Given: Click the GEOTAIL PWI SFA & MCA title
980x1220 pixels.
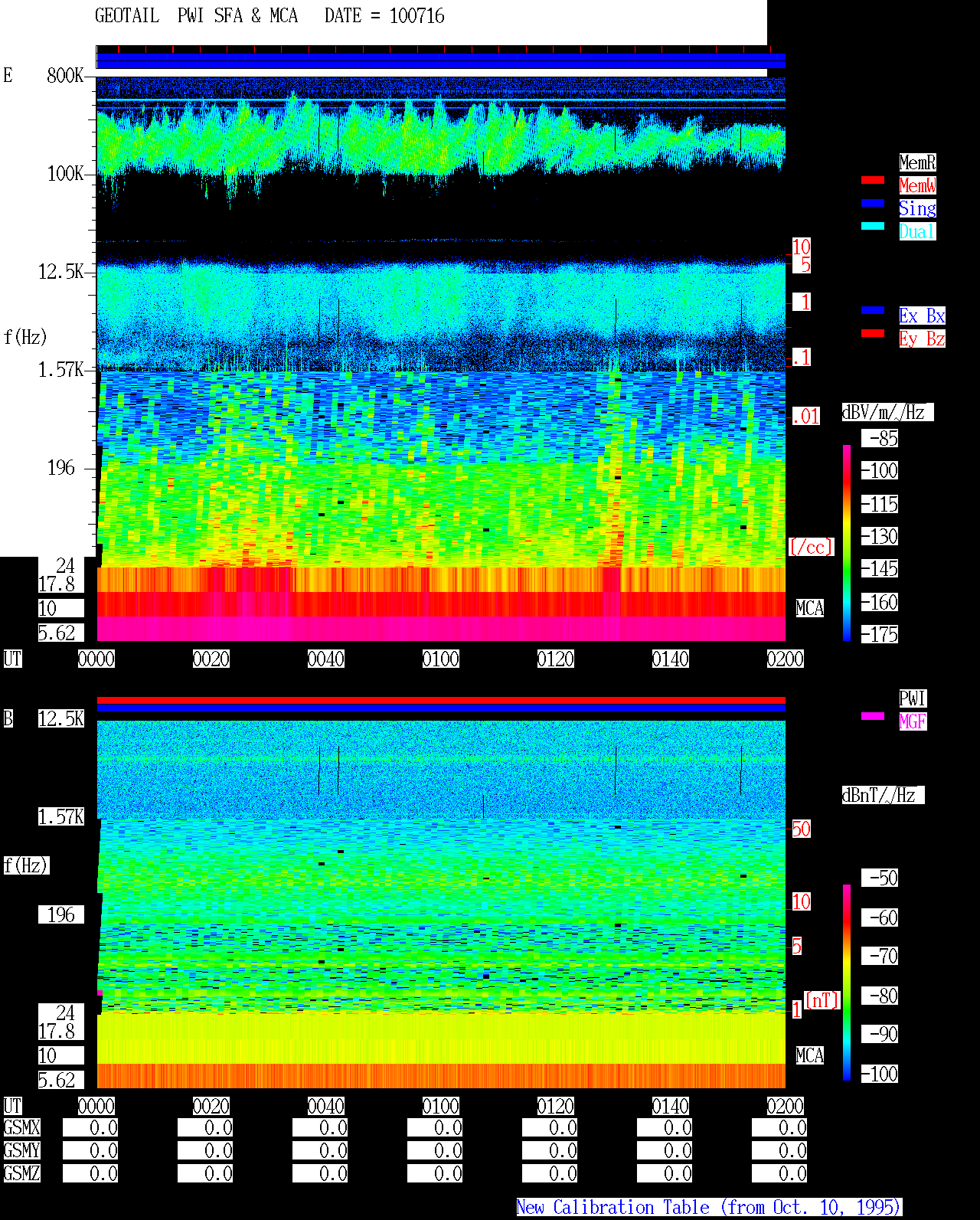Looking at the screenshot, I should point(196,16).
